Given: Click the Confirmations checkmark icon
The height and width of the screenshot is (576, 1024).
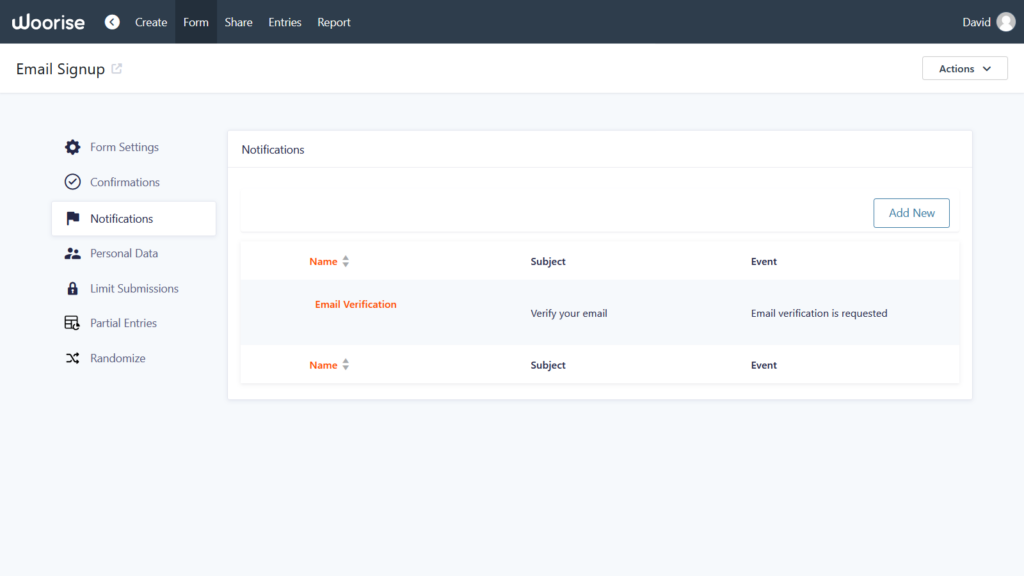Looking at the screenshot, I should (x=72, y=182).
